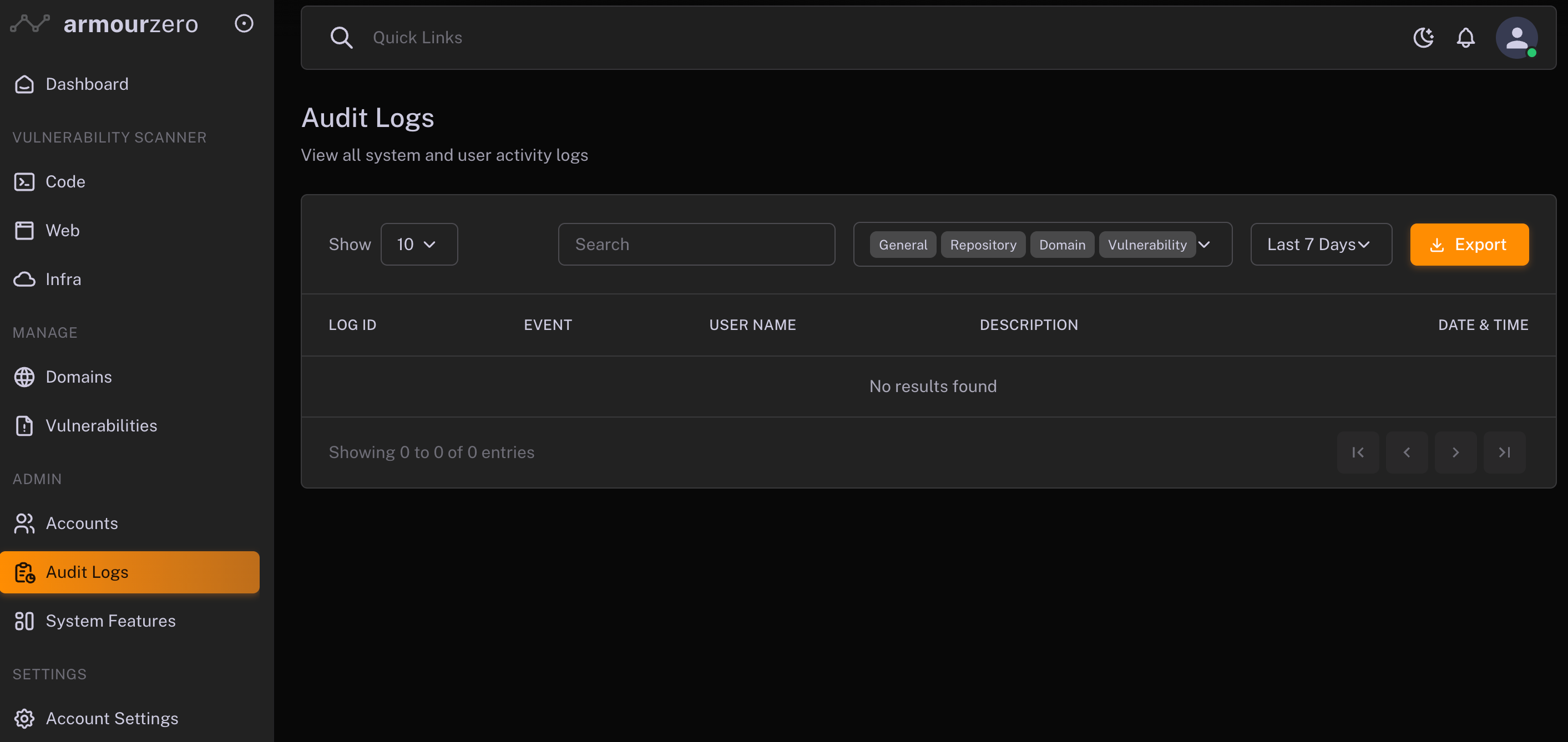Navigate to System Features page

coord(110,621)
